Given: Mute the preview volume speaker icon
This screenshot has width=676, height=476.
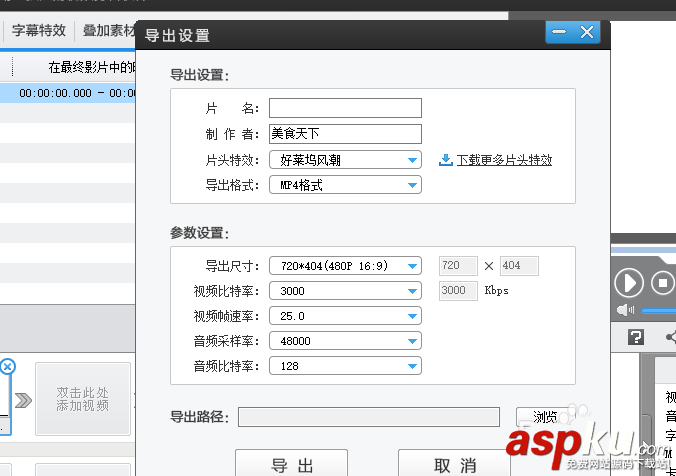Looking at the screenshot, I should click(x=625, y=310).
